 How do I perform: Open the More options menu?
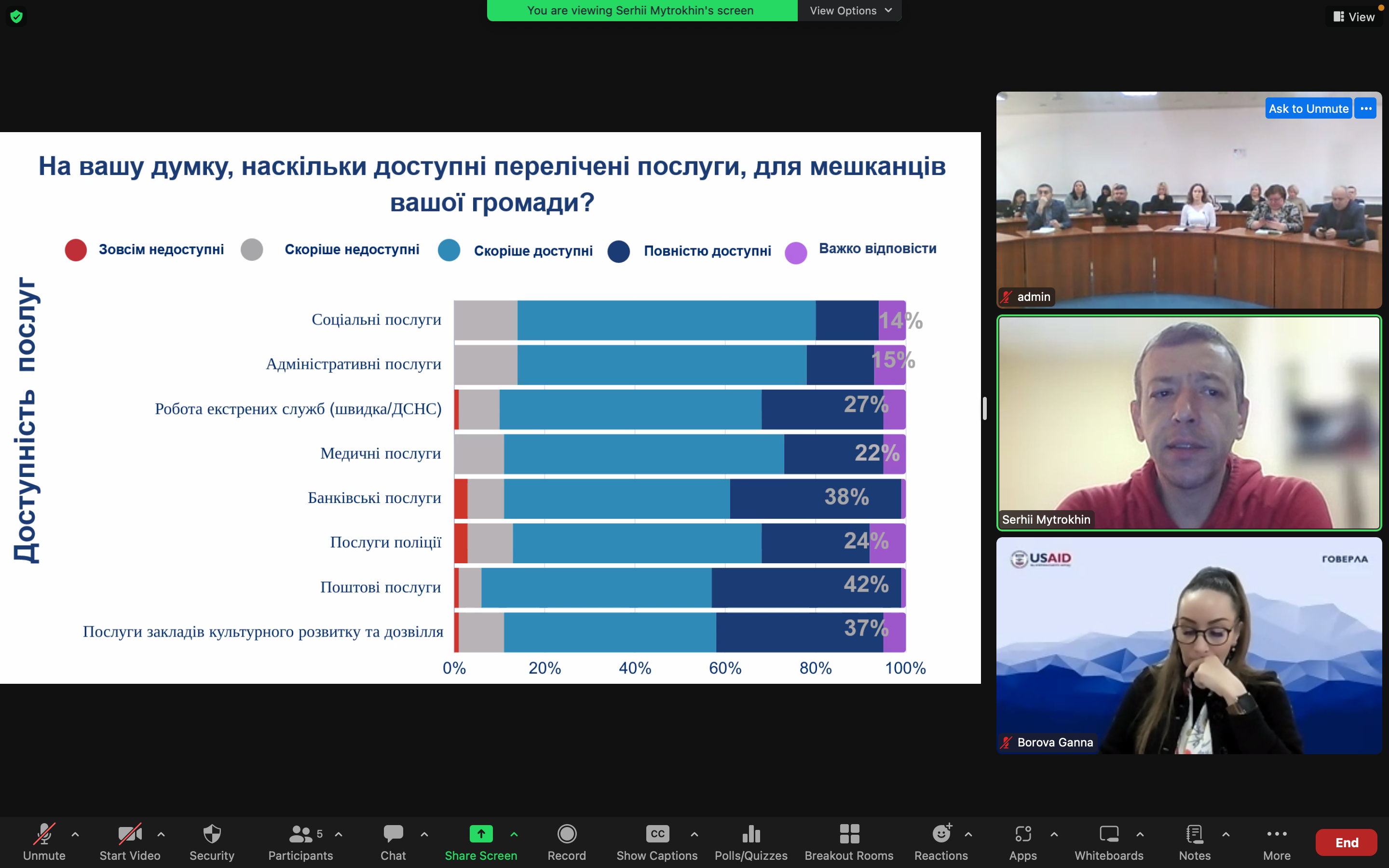point(1277,841)
